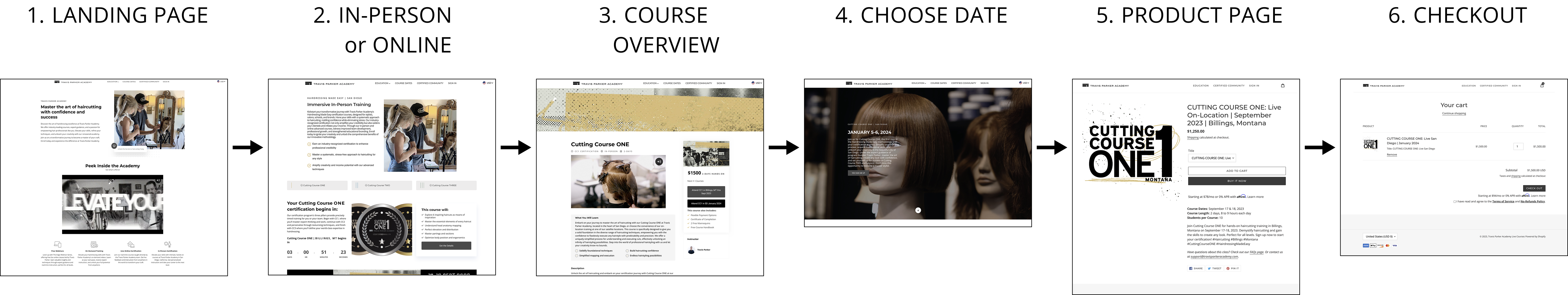Click the support@travisparkeracademy.com link

pyautogui.click(x=1214, y=257)
